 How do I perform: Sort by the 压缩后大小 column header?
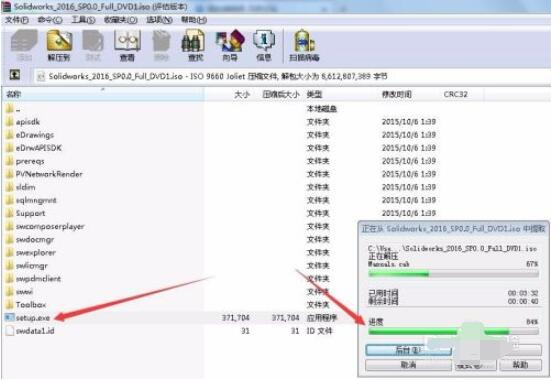(x=281, y=94)
